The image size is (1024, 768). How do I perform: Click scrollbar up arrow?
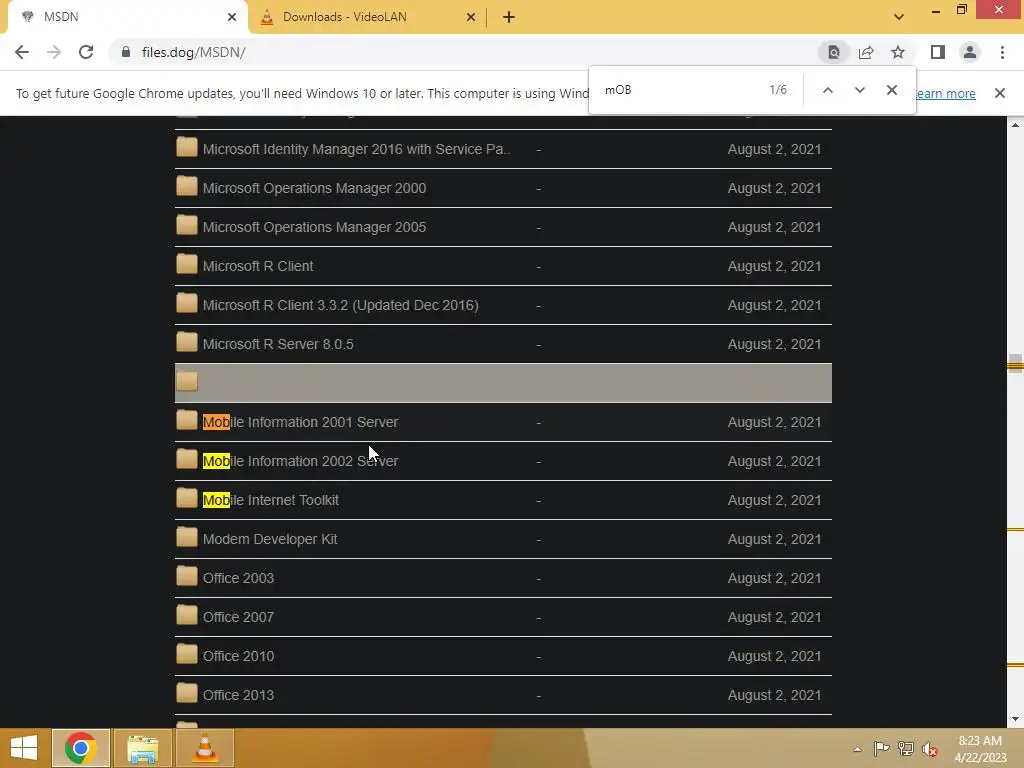coord(1015,124)
